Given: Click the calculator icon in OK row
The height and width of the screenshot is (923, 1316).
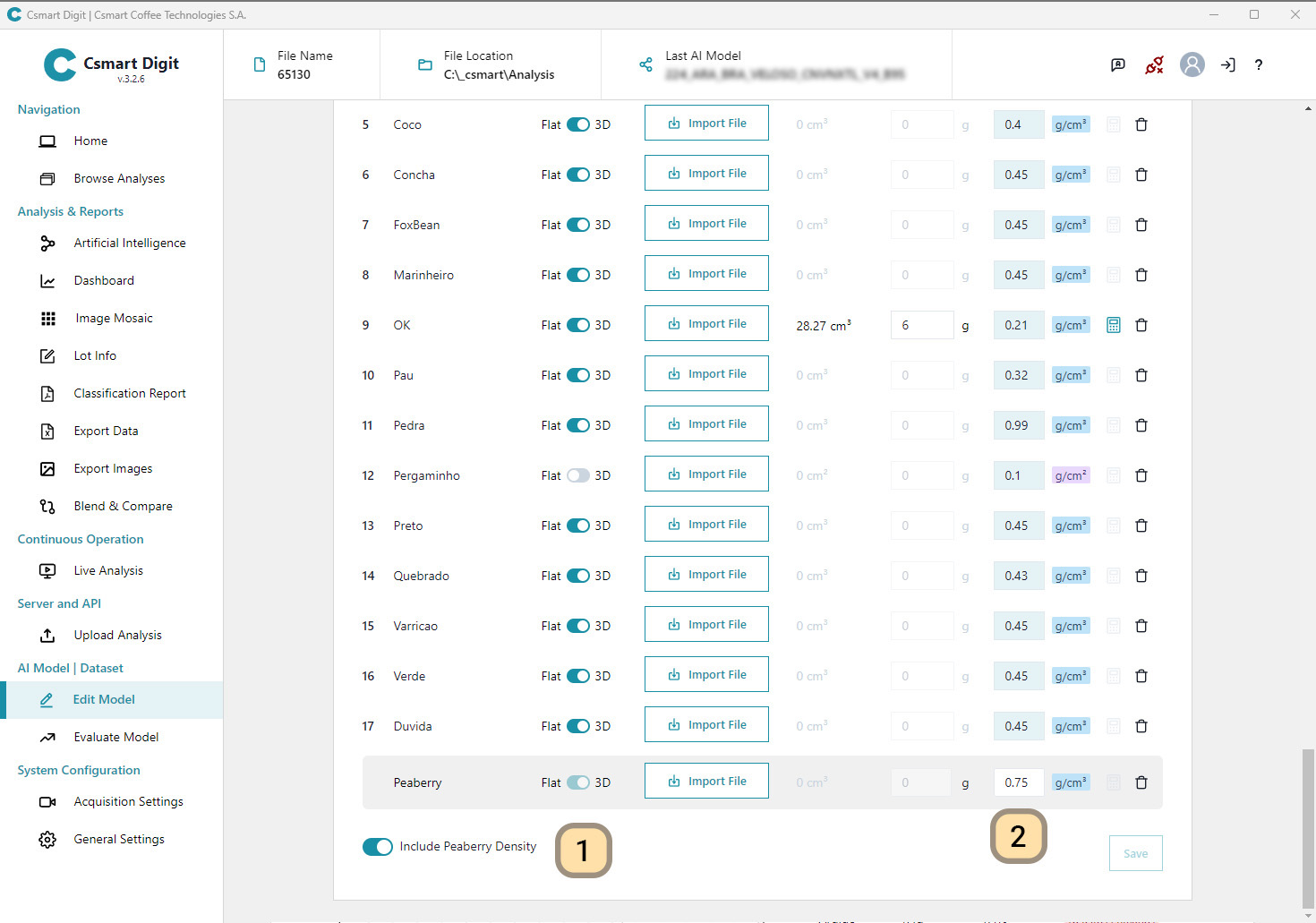Looking at the screenshot, I should tap(1113, 325).
